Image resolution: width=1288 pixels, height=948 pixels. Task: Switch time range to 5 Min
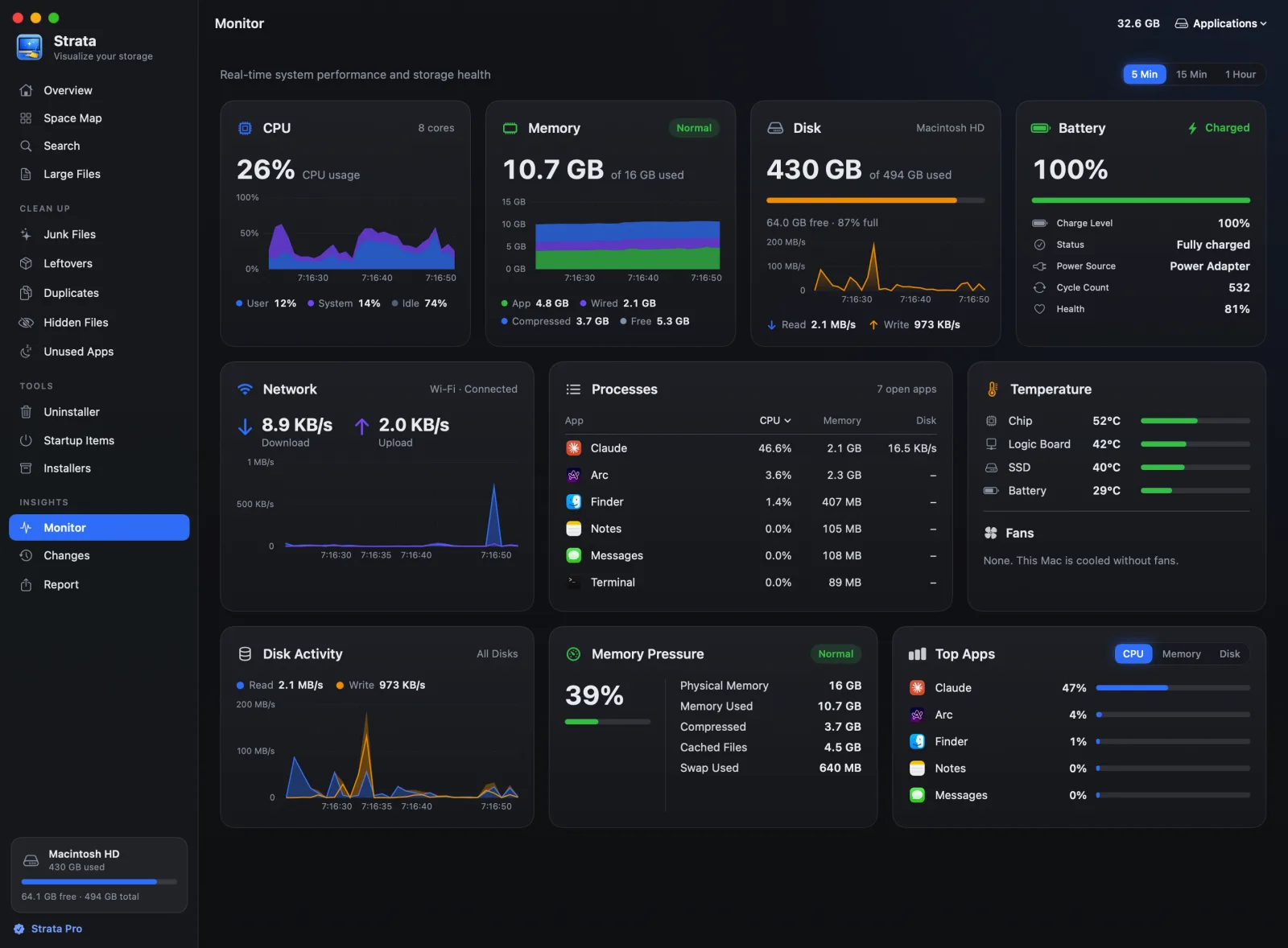[x=1144, y=74]
